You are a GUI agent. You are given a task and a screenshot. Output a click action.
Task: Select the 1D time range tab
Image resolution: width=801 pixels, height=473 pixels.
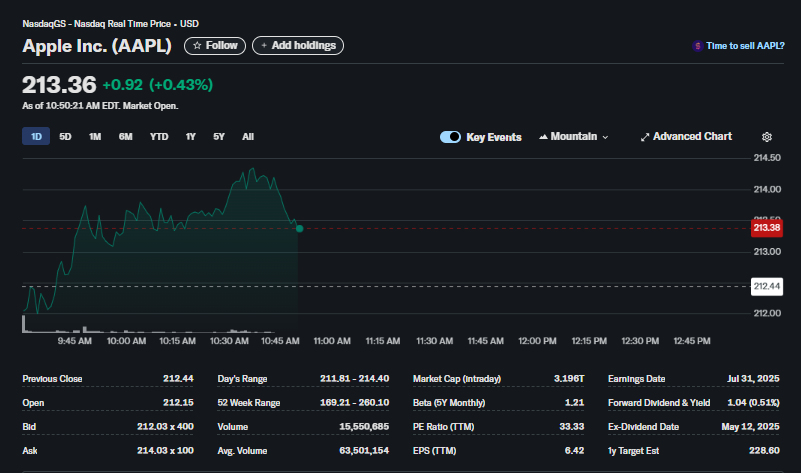pos(36,136)
